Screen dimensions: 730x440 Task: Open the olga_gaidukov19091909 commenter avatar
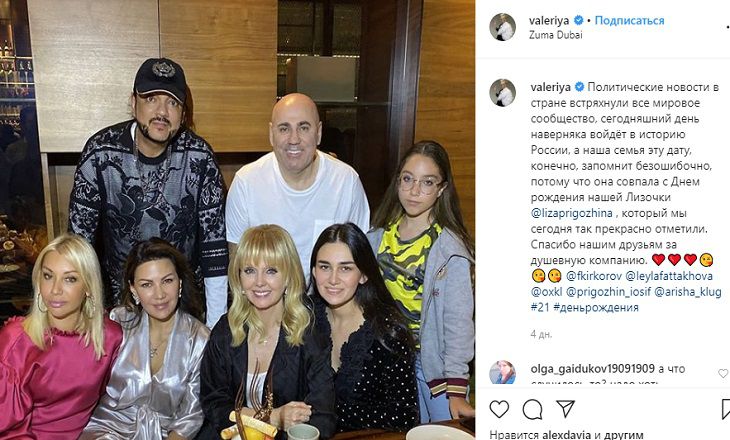502,372
